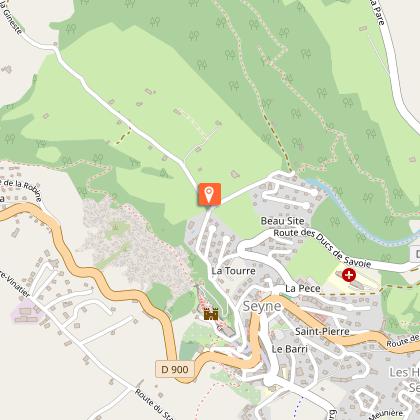Screen dimensions: 420x420
Task: Click the Le Barri label
Action: point(289,349)
